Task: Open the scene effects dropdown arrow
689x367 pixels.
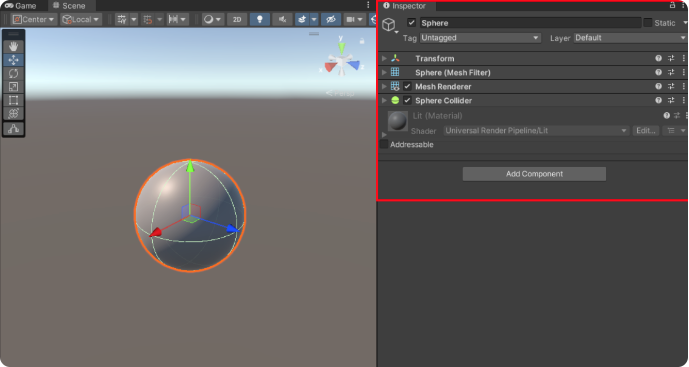Action: [x=314, y=19]
